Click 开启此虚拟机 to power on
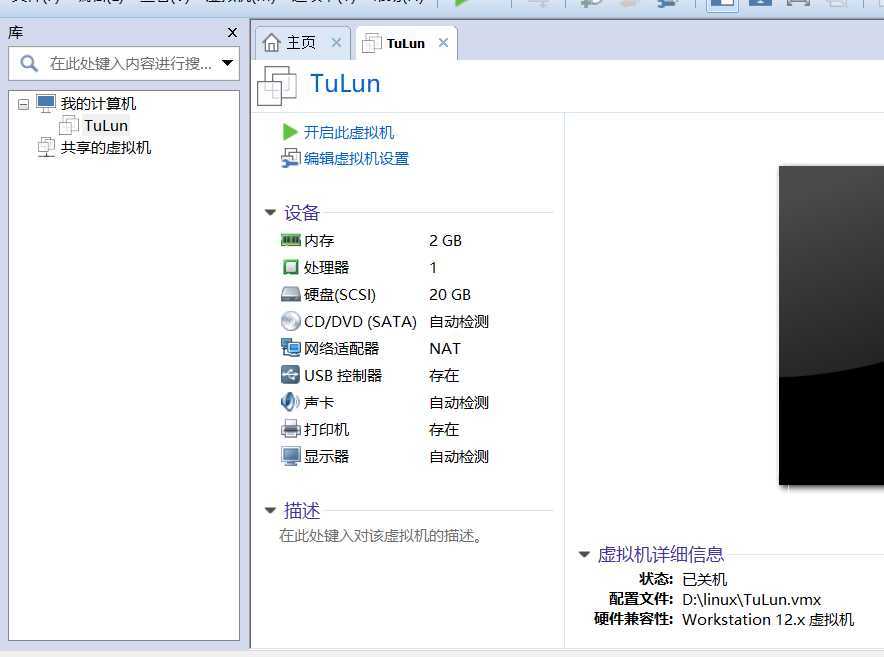 (x=349, y=133)
